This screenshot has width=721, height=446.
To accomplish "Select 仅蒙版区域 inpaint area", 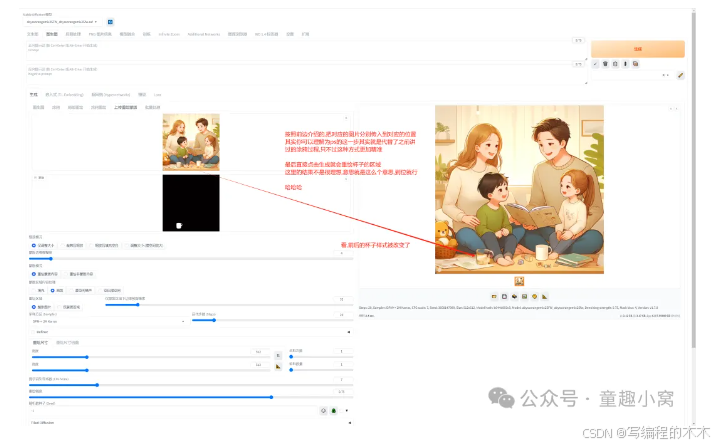I will point(69,307).
